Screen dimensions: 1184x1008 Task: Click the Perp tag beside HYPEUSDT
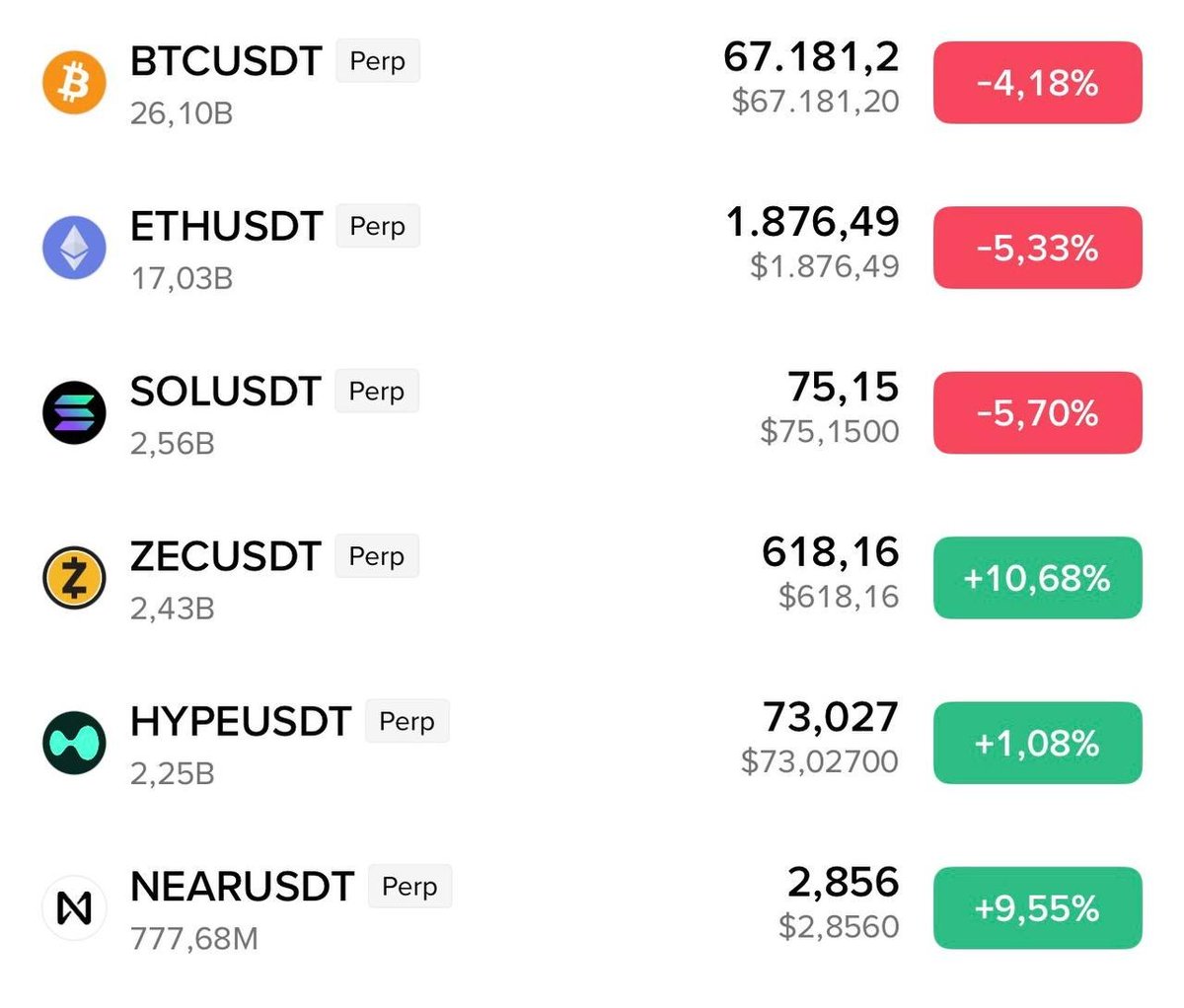pos(407,721)
